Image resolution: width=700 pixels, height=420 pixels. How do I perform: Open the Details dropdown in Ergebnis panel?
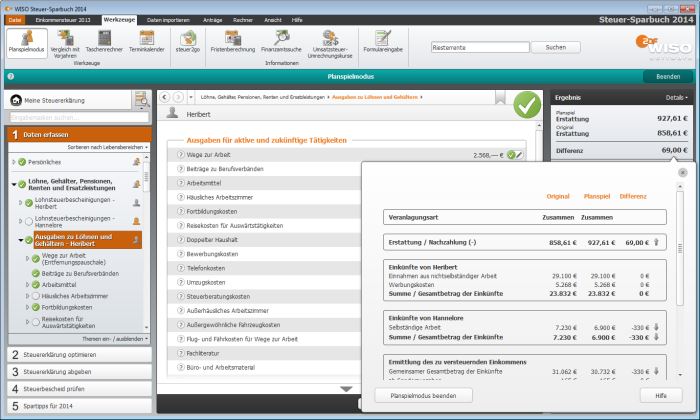tap(676, 97)
